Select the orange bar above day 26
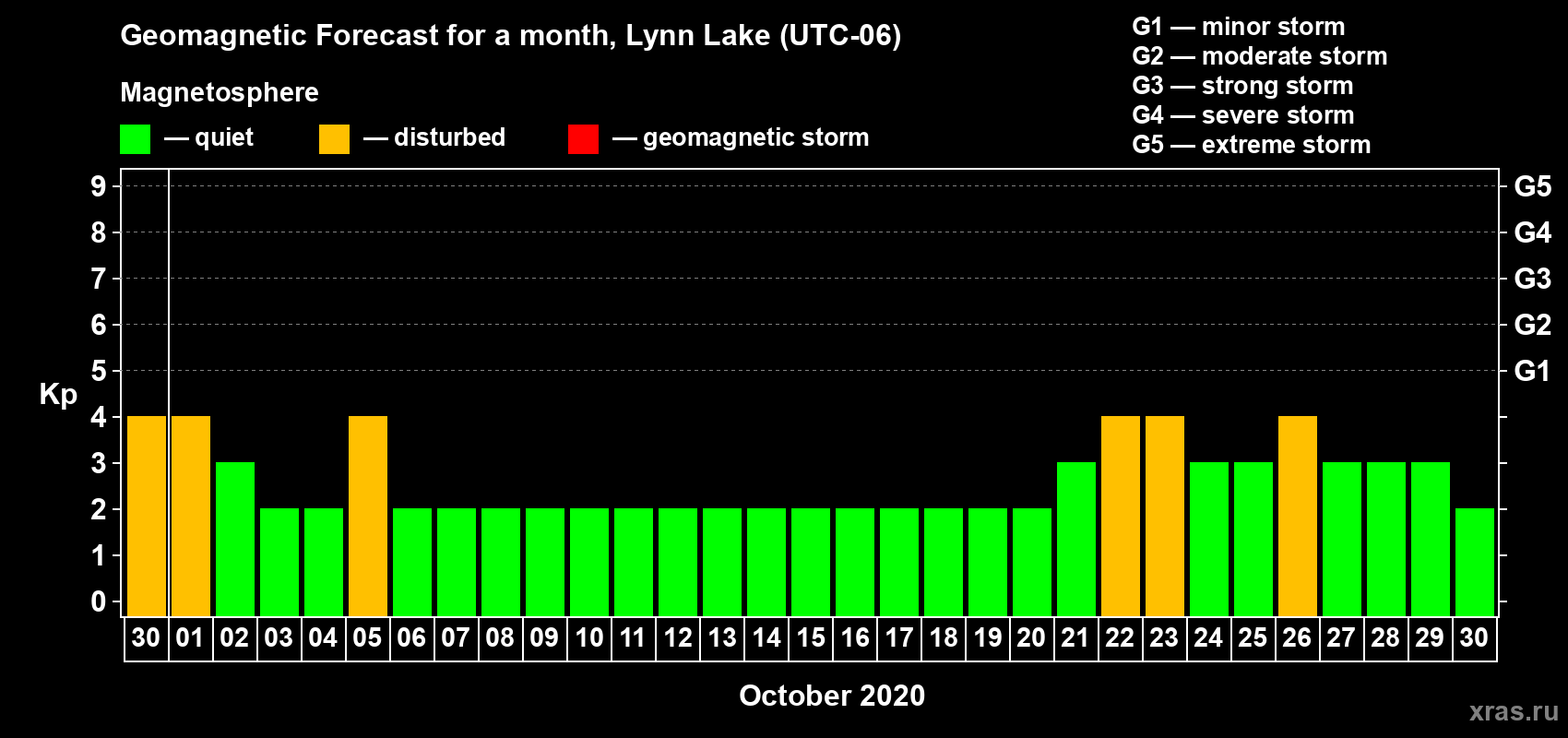Screen dimensions: 1568x738 (1298, 516)
